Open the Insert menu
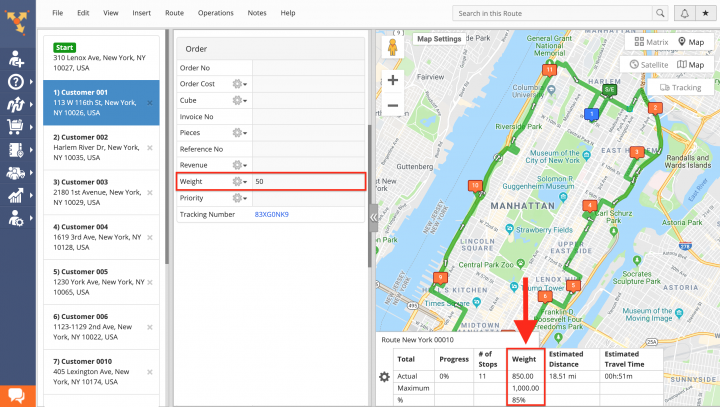 [x=141, y=13]
